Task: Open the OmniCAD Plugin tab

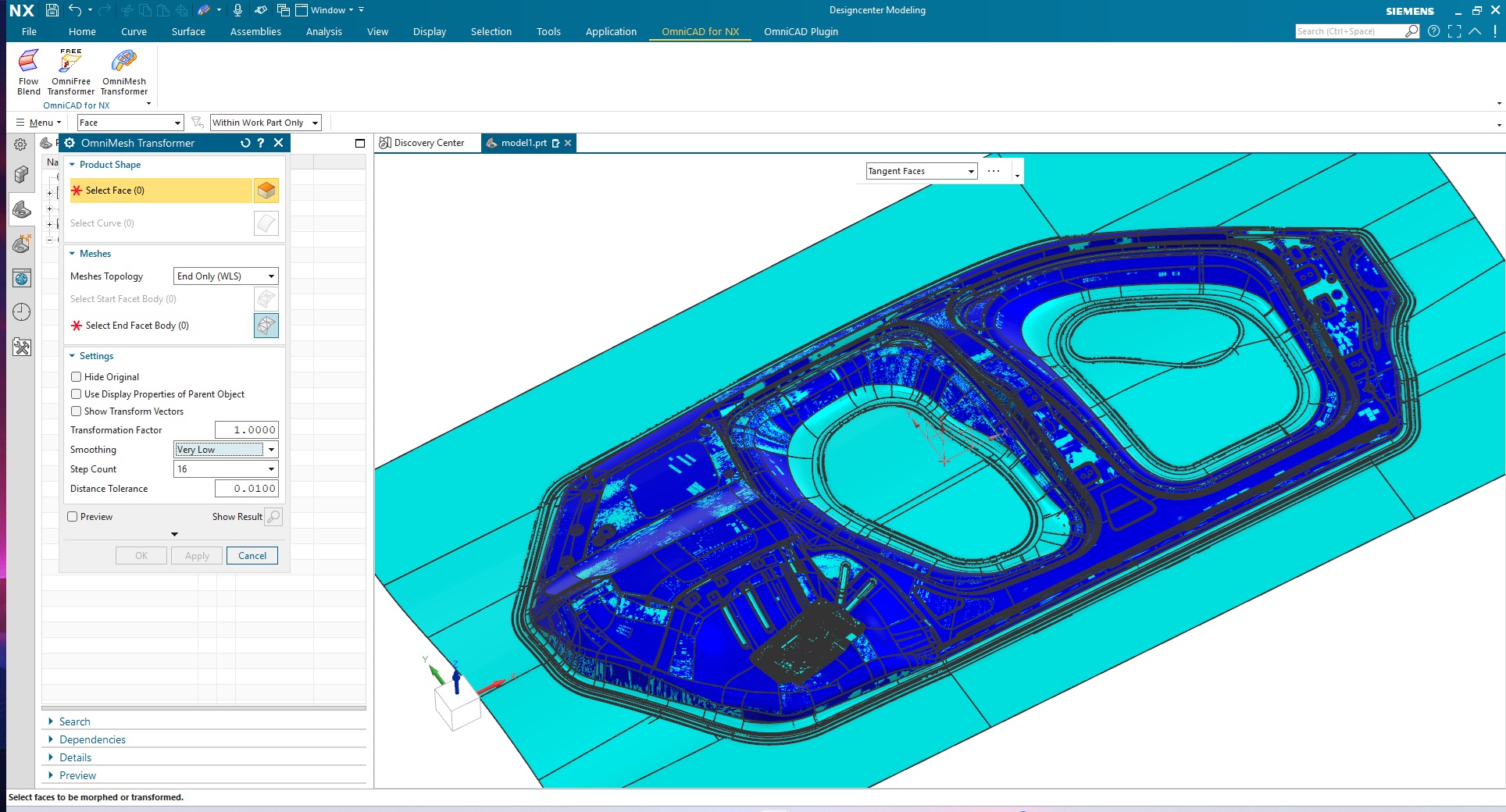Action: (x=800, y=31)
